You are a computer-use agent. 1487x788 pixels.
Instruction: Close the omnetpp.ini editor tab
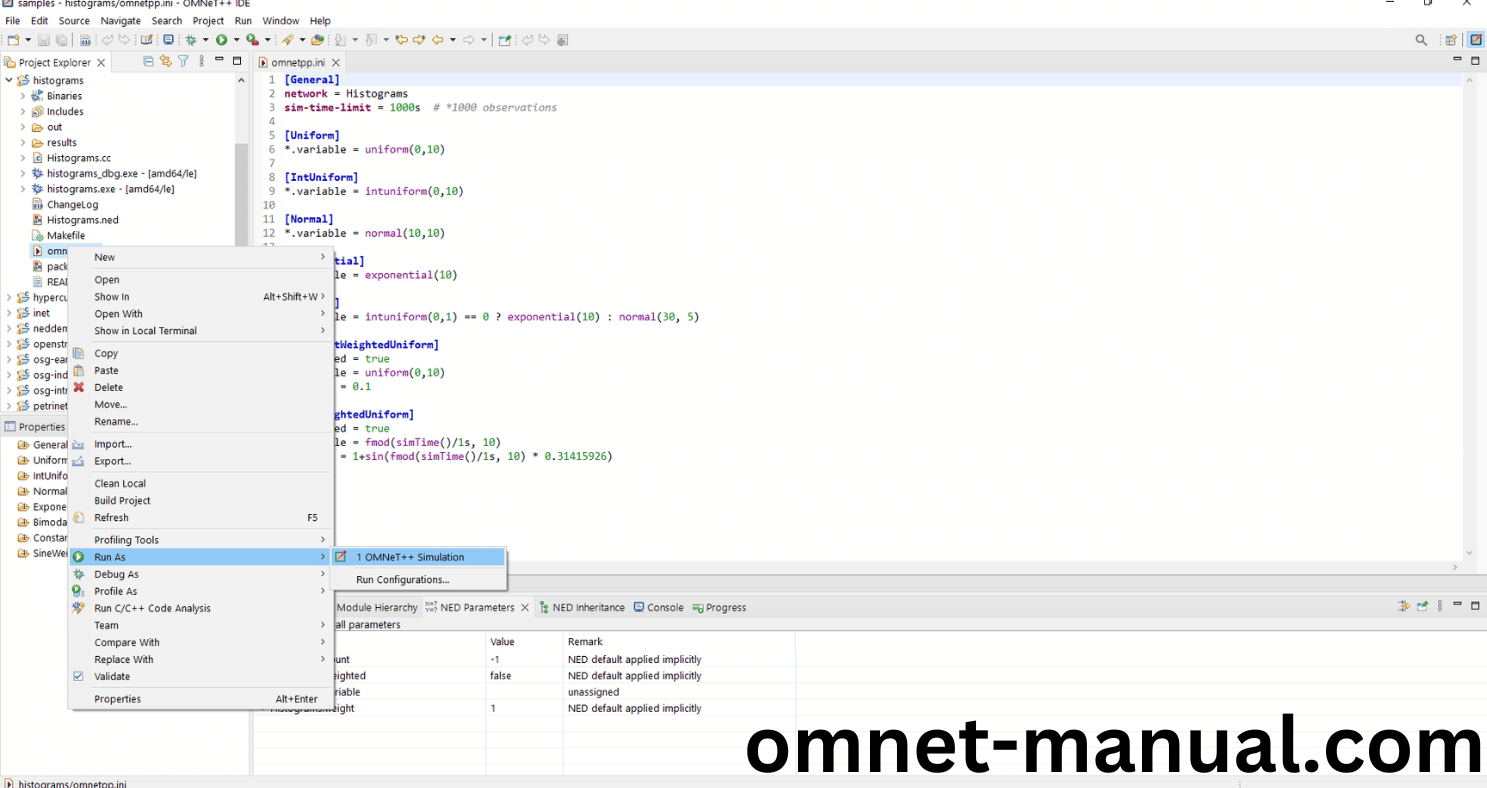335,62
